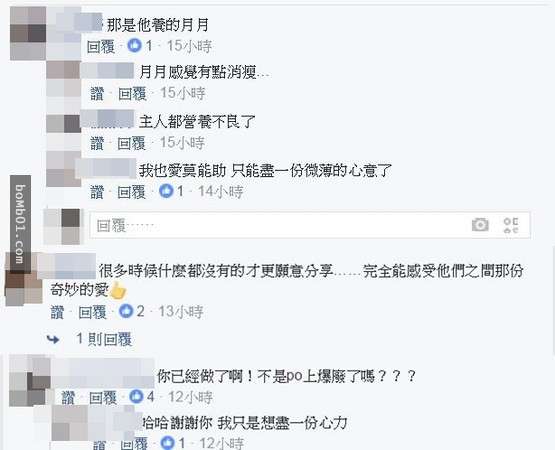Reply to the 很多時候什麼都沒有的 comment

pos(92,312)
